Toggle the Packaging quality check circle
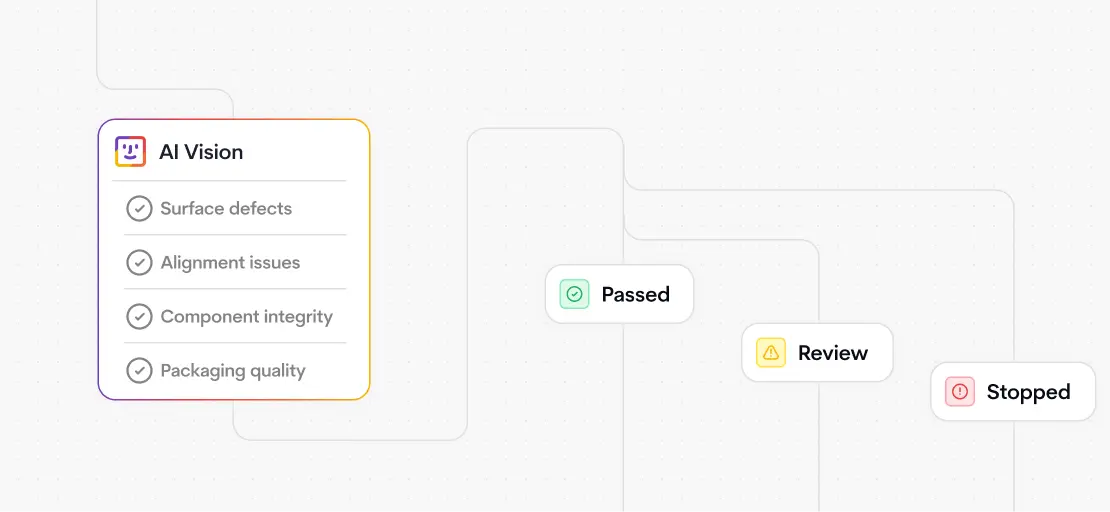 pyautogui.click(x=139, y=371)
